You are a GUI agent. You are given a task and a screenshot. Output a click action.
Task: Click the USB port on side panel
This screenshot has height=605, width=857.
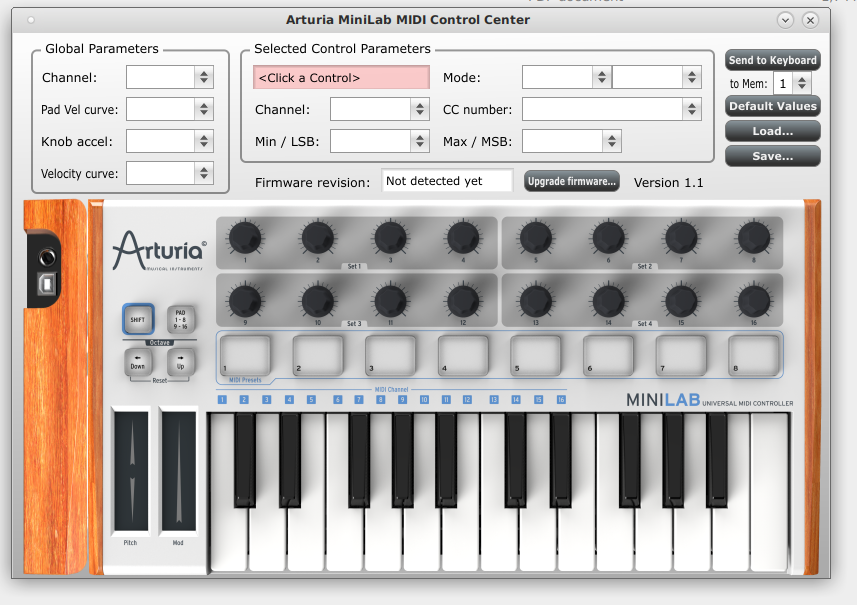click(47, 284)
